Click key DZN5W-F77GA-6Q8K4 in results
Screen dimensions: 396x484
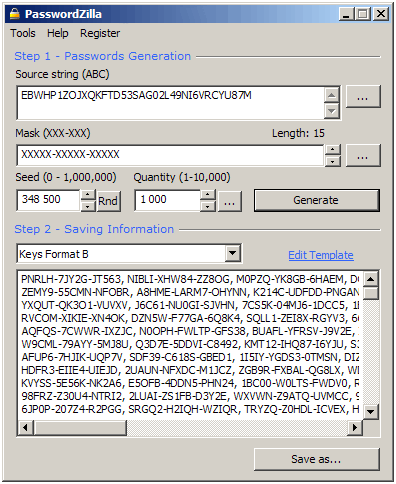[185, 318]
